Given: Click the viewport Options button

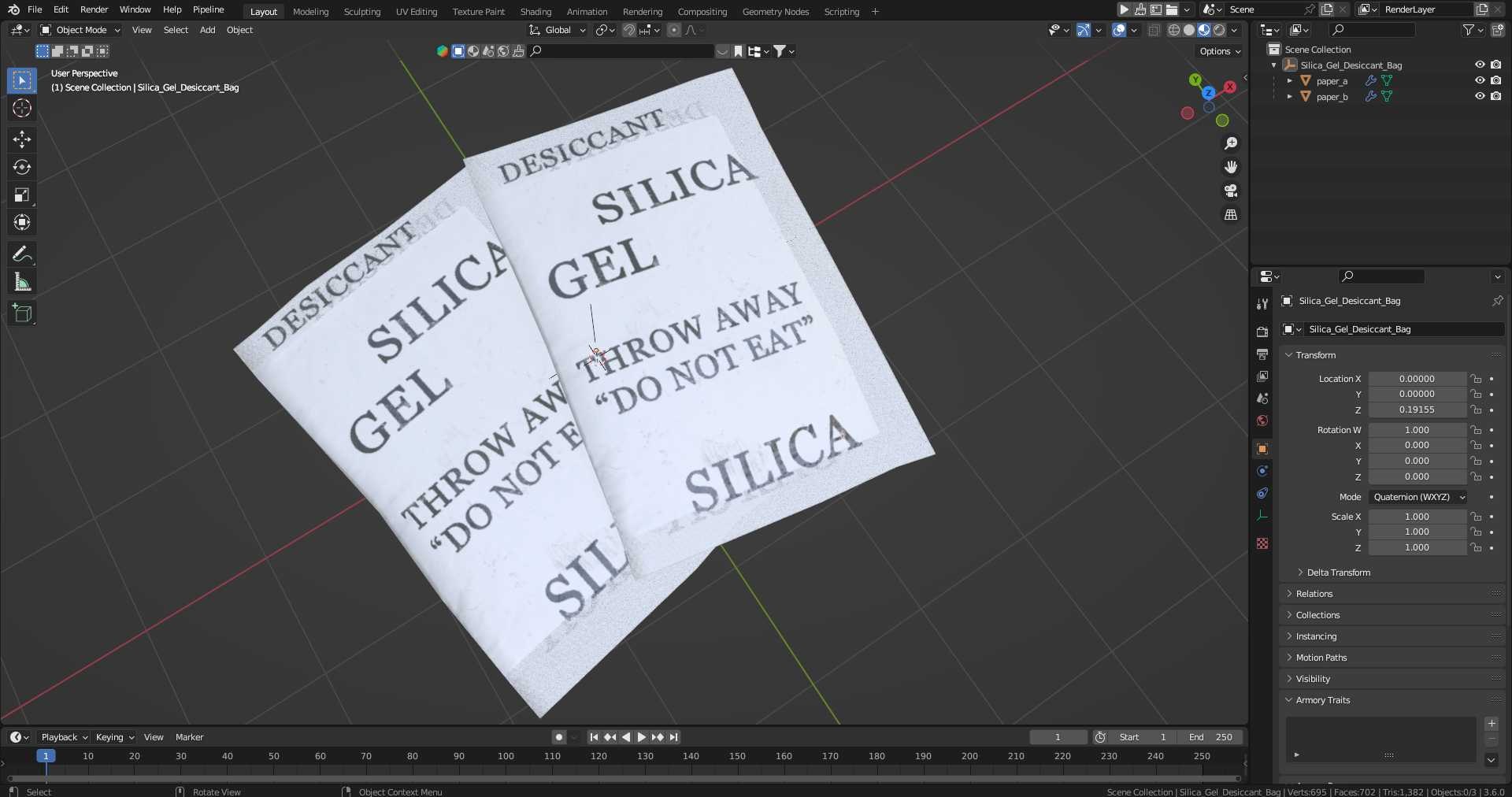Looking at the screenshot, I should [x=1220, y=51].
